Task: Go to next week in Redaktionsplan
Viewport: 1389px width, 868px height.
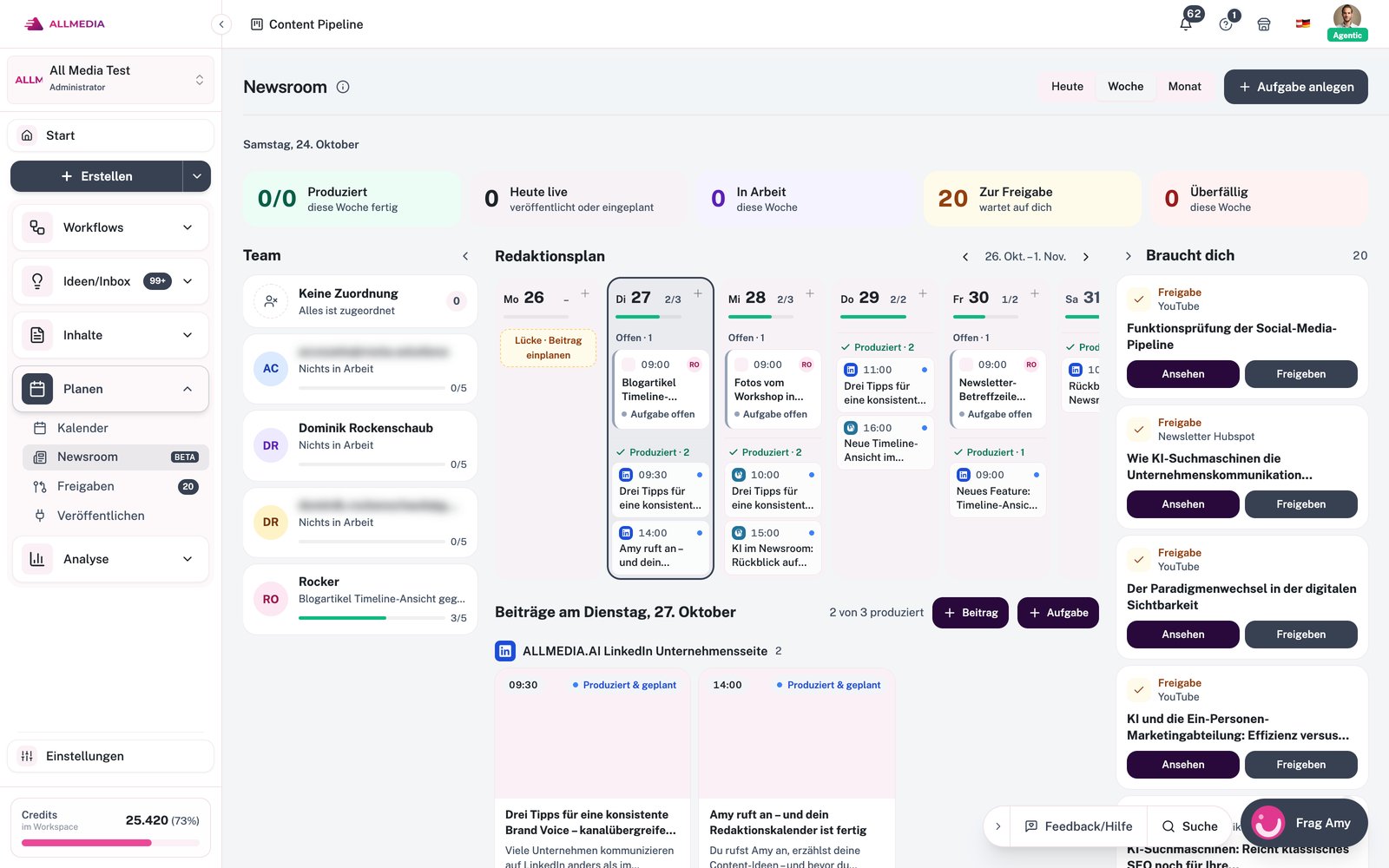Action: click(1086, 257)
